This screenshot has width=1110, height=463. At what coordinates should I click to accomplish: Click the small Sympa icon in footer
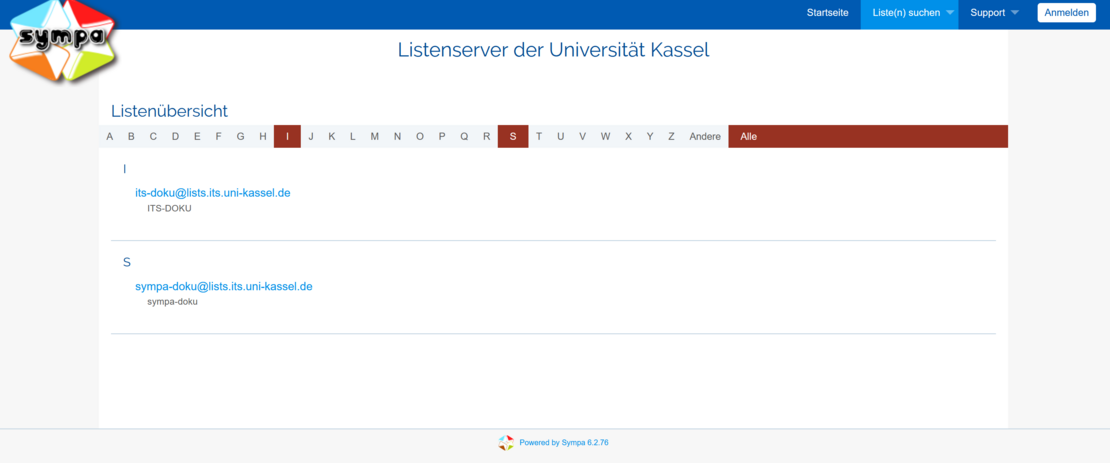[x=505, y=442]
